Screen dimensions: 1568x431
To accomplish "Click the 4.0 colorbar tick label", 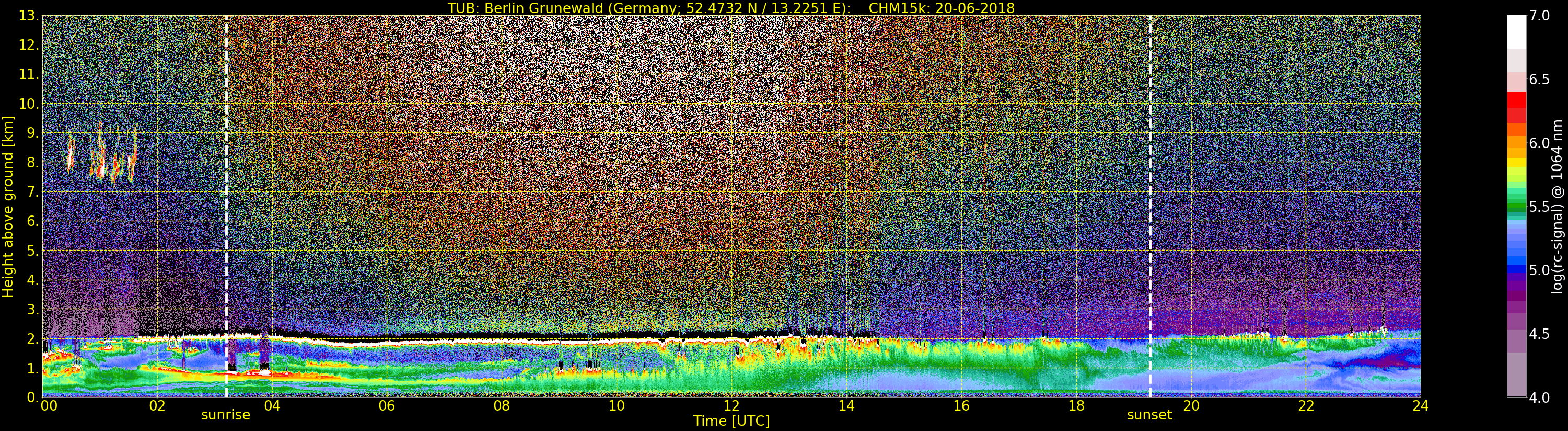I will [x=1539, y=398].
